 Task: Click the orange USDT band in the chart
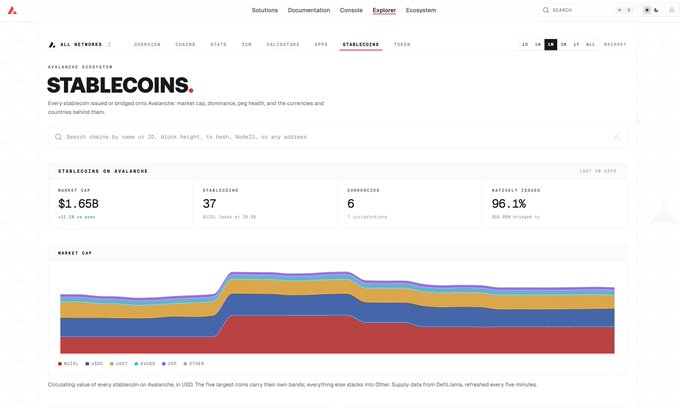[337, 289]
